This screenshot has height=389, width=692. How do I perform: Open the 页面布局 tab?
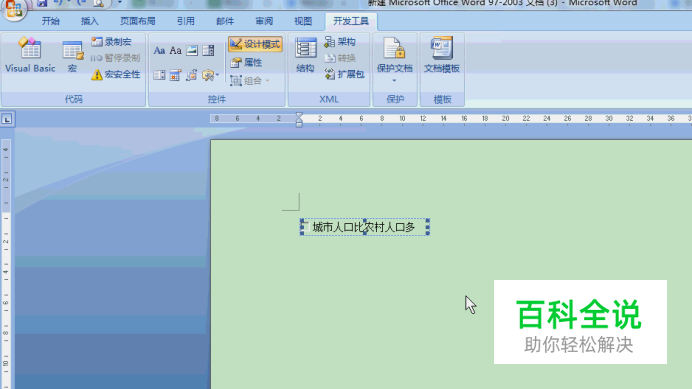coord(138,21)
